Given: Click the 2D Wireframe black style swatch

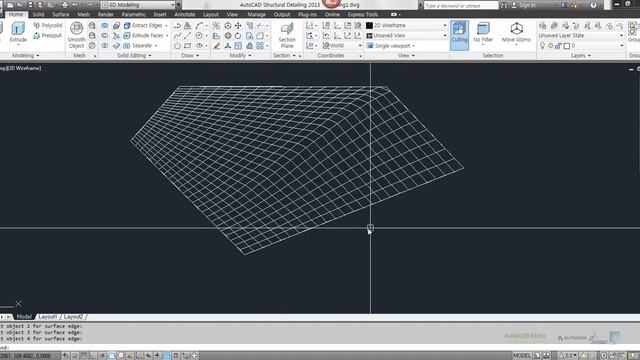Looking at the screenshot, I should [369, 25].
